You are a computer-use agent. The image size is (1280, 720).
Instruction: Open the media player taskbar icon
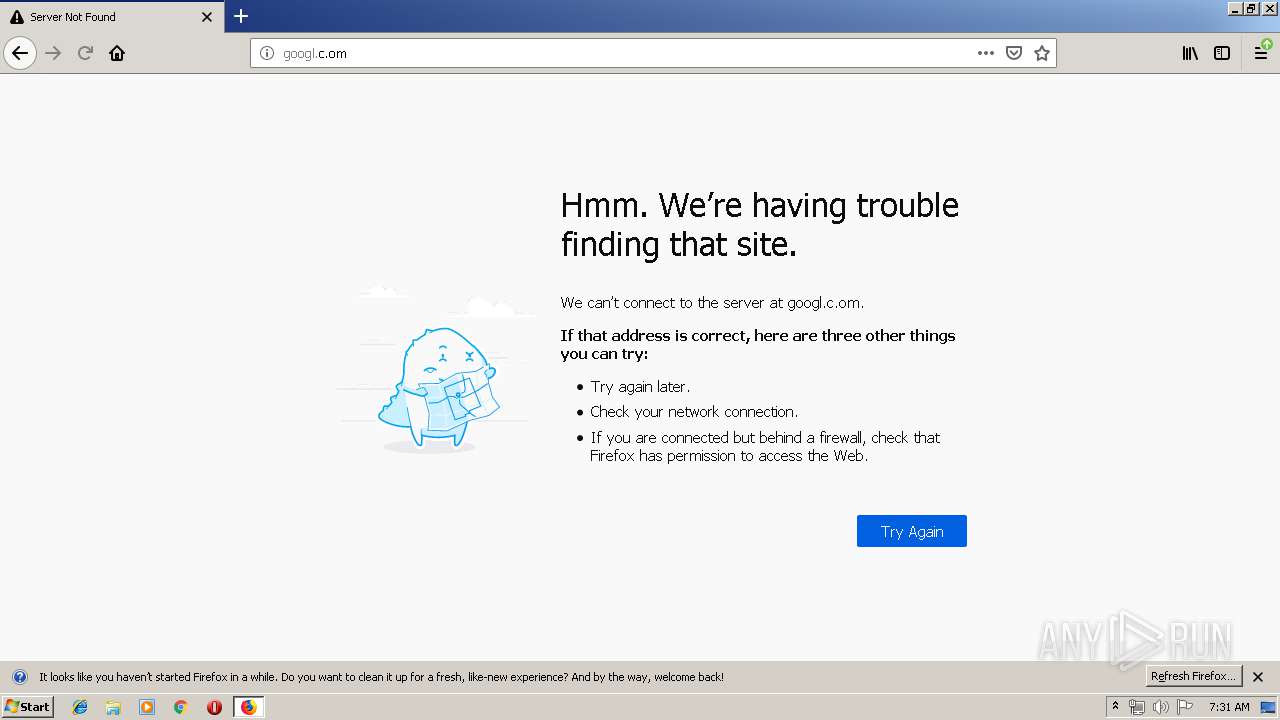[x=147, y=707]
